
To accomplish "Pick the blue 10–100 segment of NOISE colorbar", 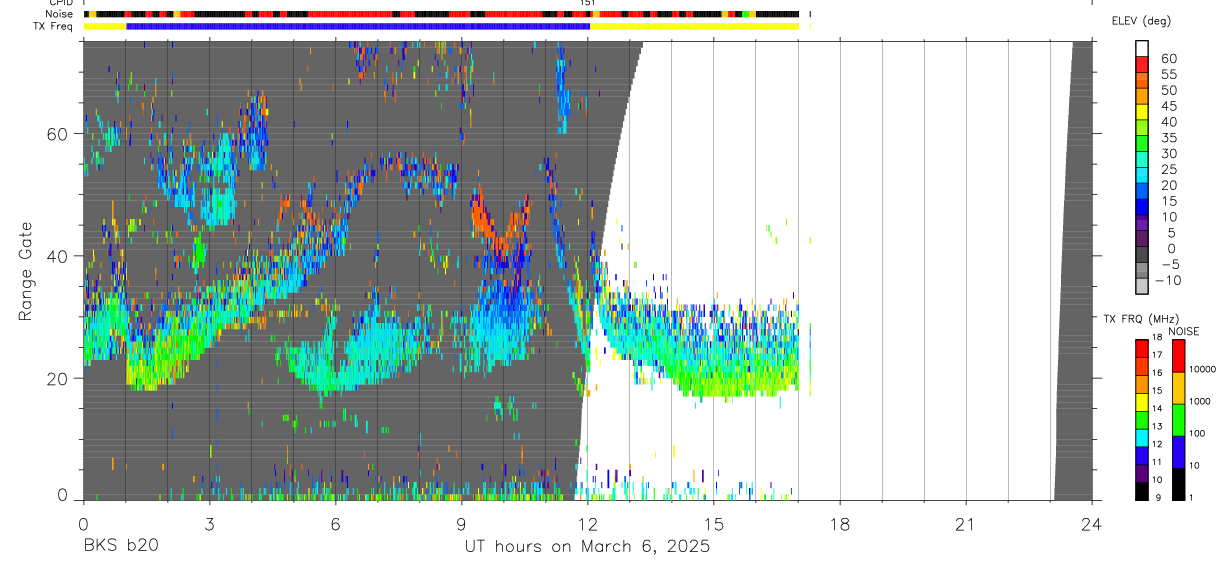I will click(x=1179, y=452).
